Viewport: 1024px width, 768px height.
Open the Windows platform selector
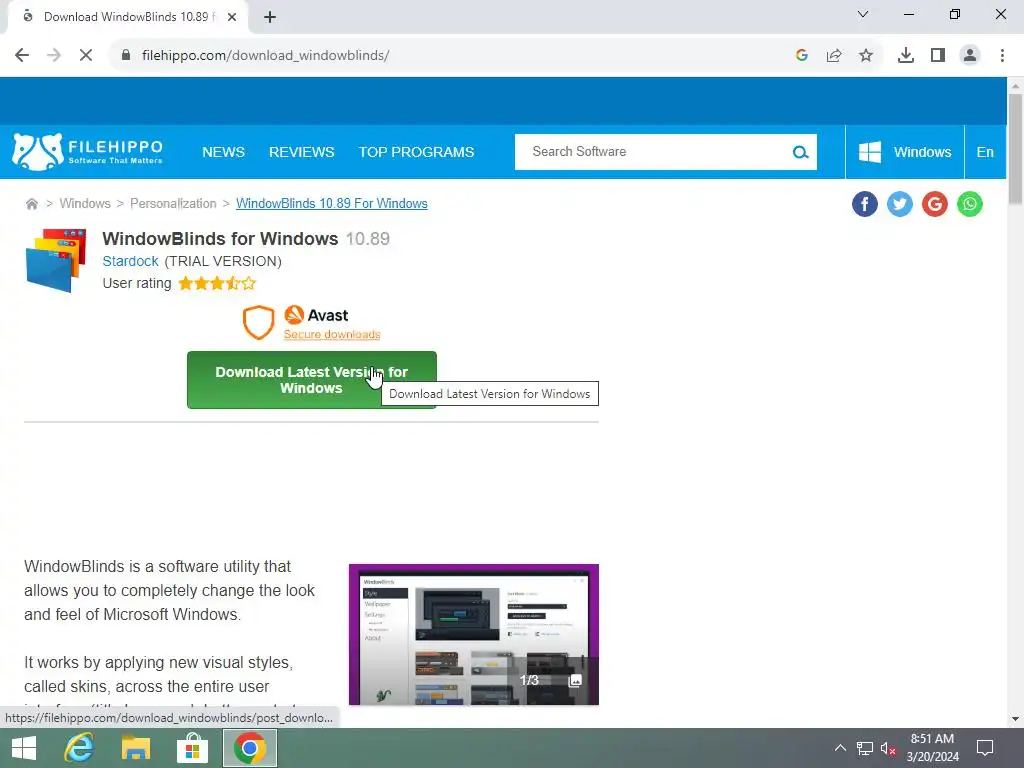pos(904,152)
